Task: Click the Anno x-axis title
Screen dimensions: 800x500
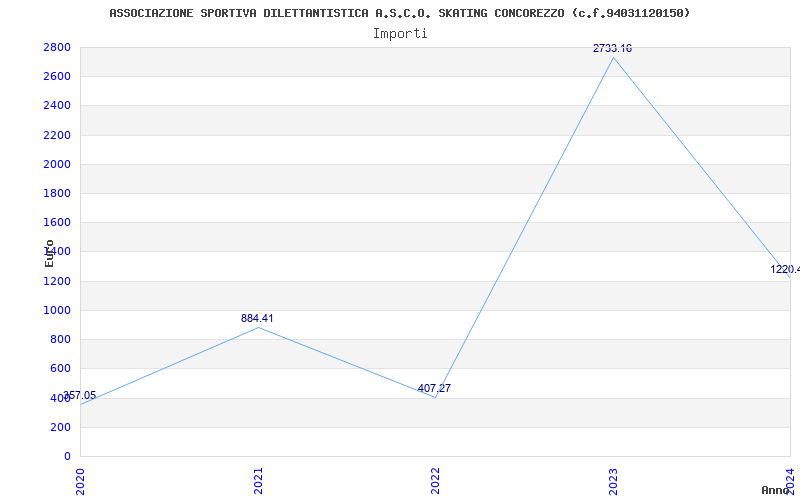Action: click(775, 490)
